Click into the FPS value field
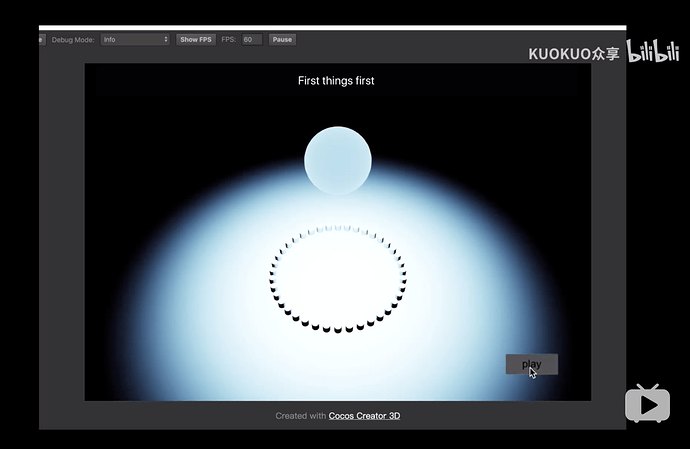Screen dimensions: 690x449 (x=251, y=40)
